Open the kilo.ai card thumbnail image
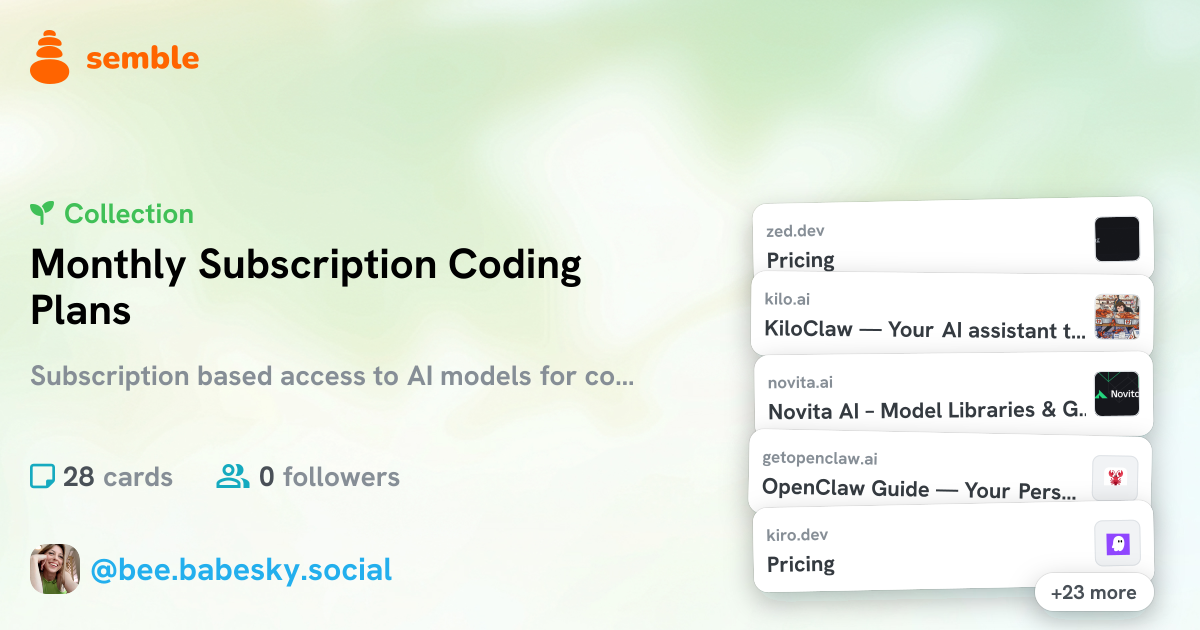Screen dimensions: 1200x630 [1117, 317]
